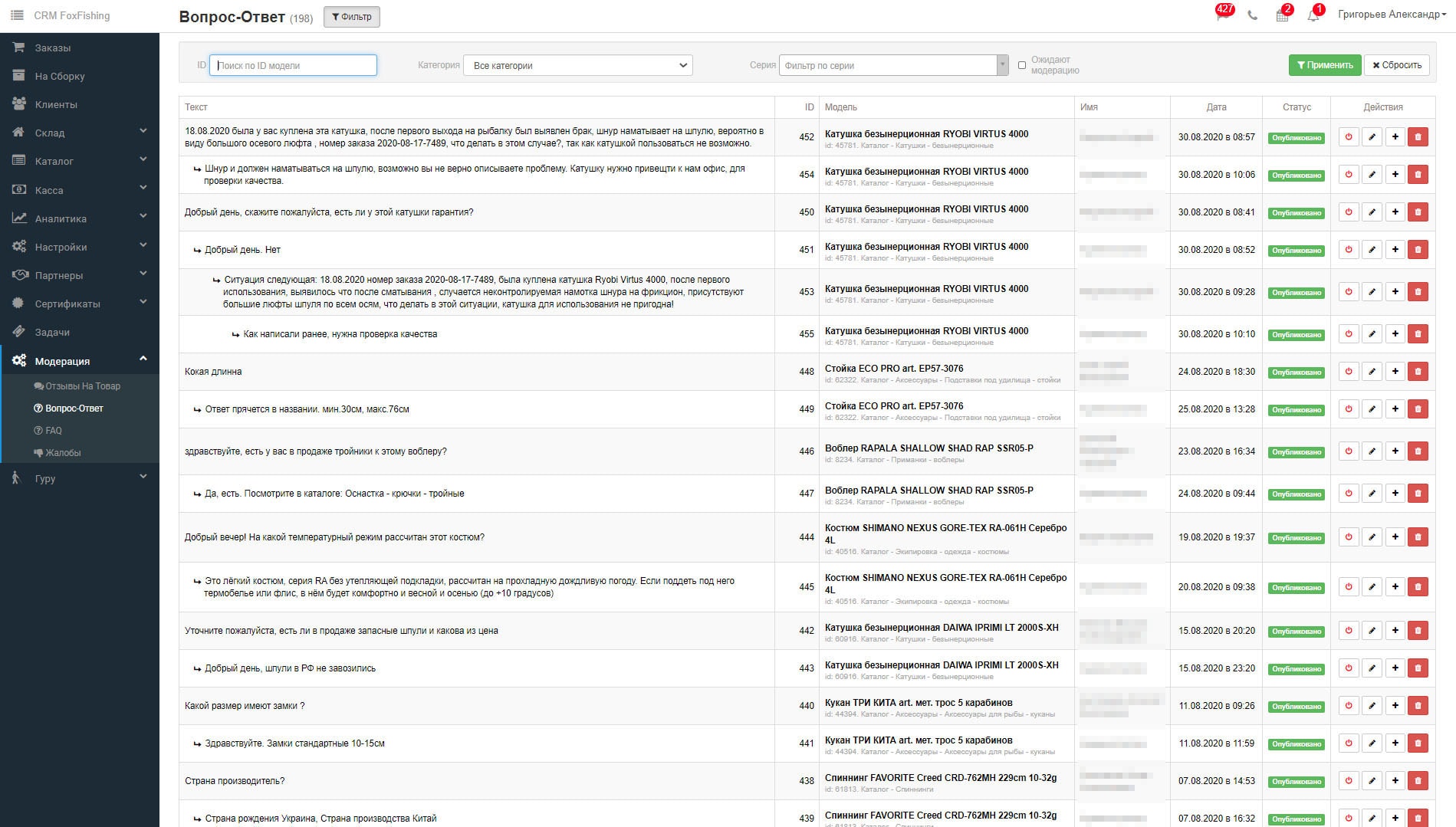The image size is (1456, 827).
Task: Expand the Партнеры sidebar section
Action: (x=80, y=275)
